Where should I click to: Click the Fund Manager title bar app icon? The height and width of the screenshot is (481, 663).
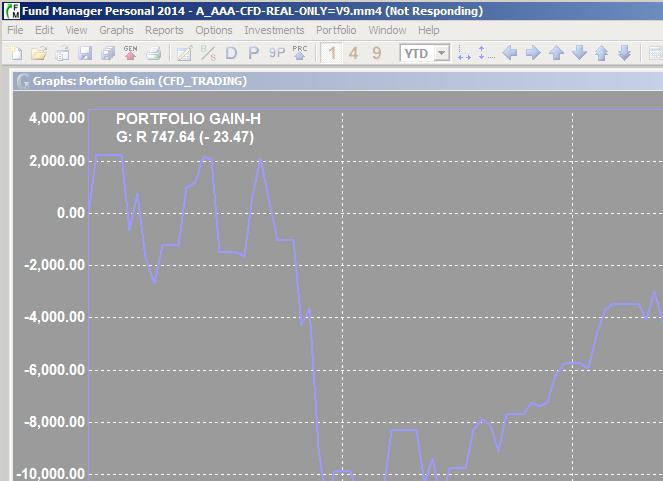tap(11, 11)
